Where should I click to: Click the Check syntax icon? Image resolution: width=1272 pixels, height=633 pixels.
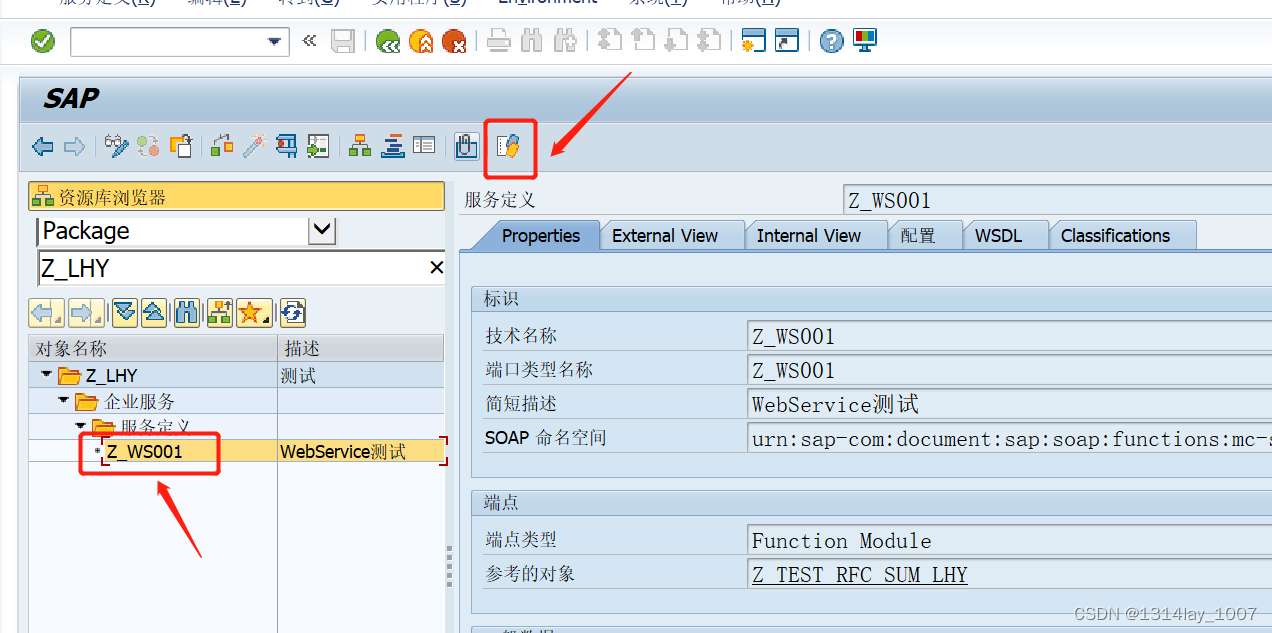222,147
